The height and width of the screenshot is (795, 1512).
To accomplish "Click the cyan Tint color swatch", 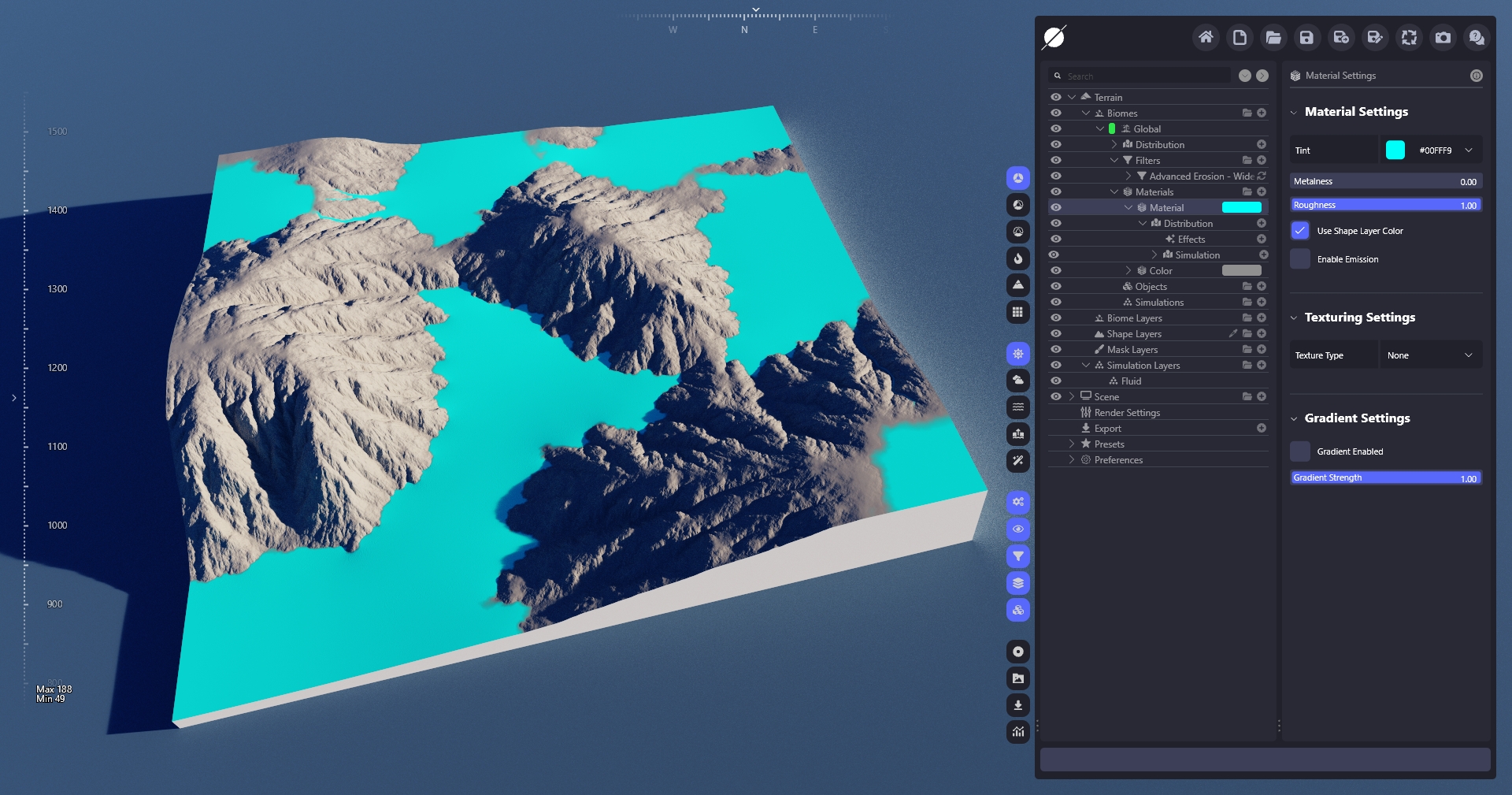I will point(1395,150).
